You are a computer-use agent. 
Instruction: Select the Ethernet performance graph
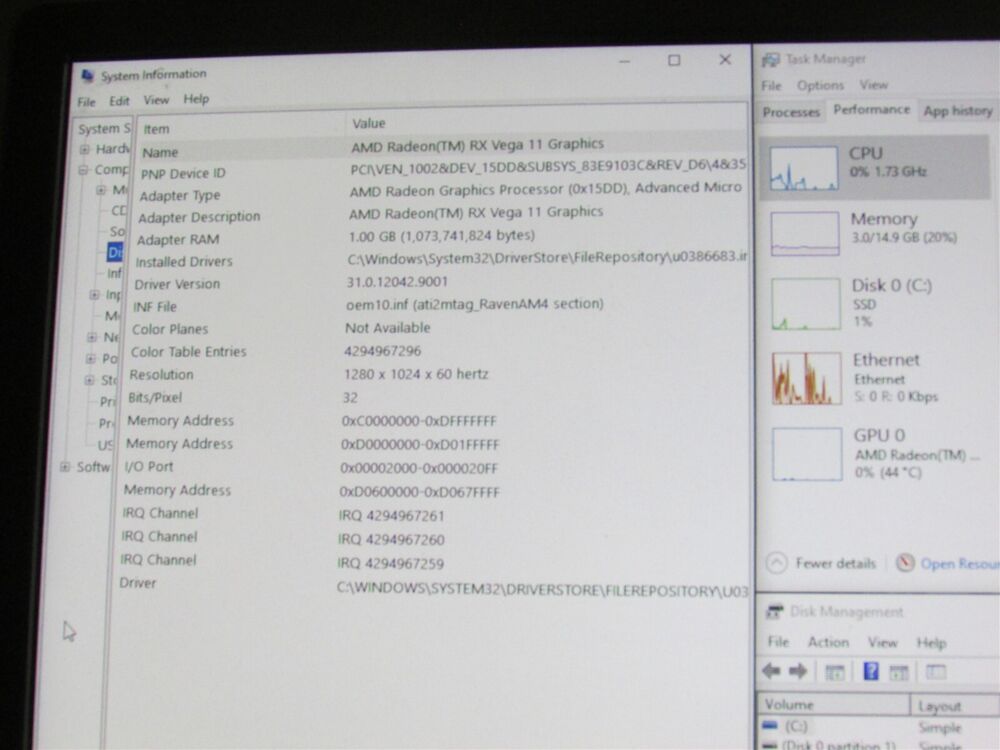click(x=807, y=379)
